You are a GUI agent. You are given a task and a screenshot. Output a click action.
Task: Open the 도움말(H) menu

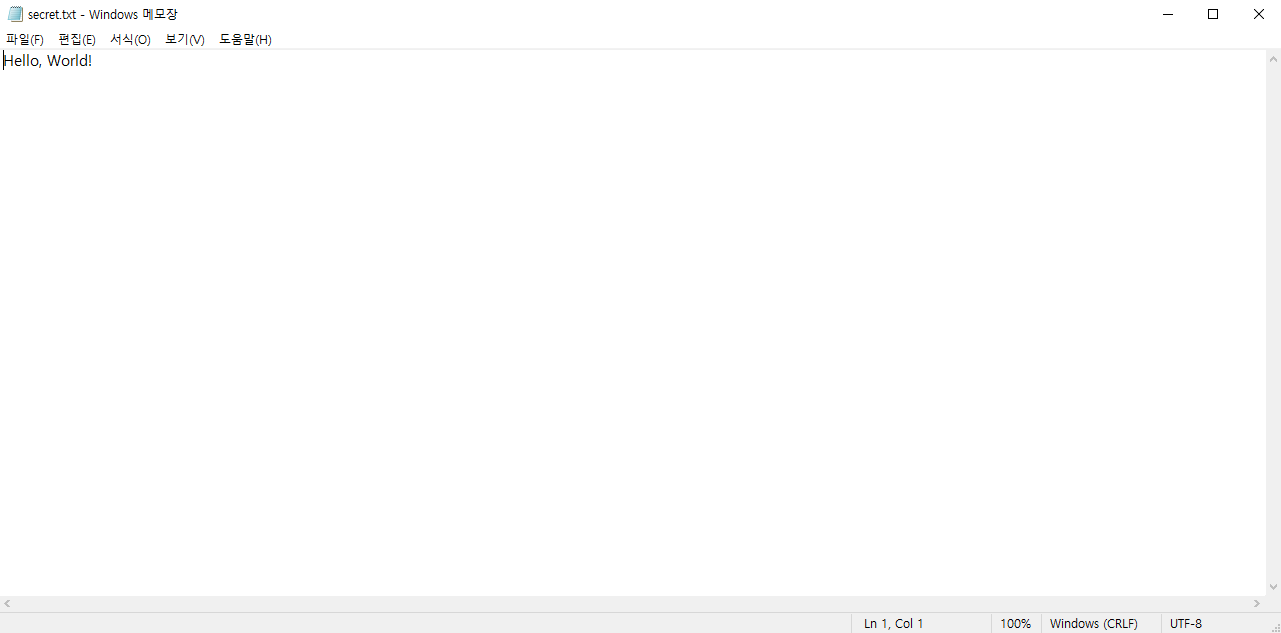point(245,39)
